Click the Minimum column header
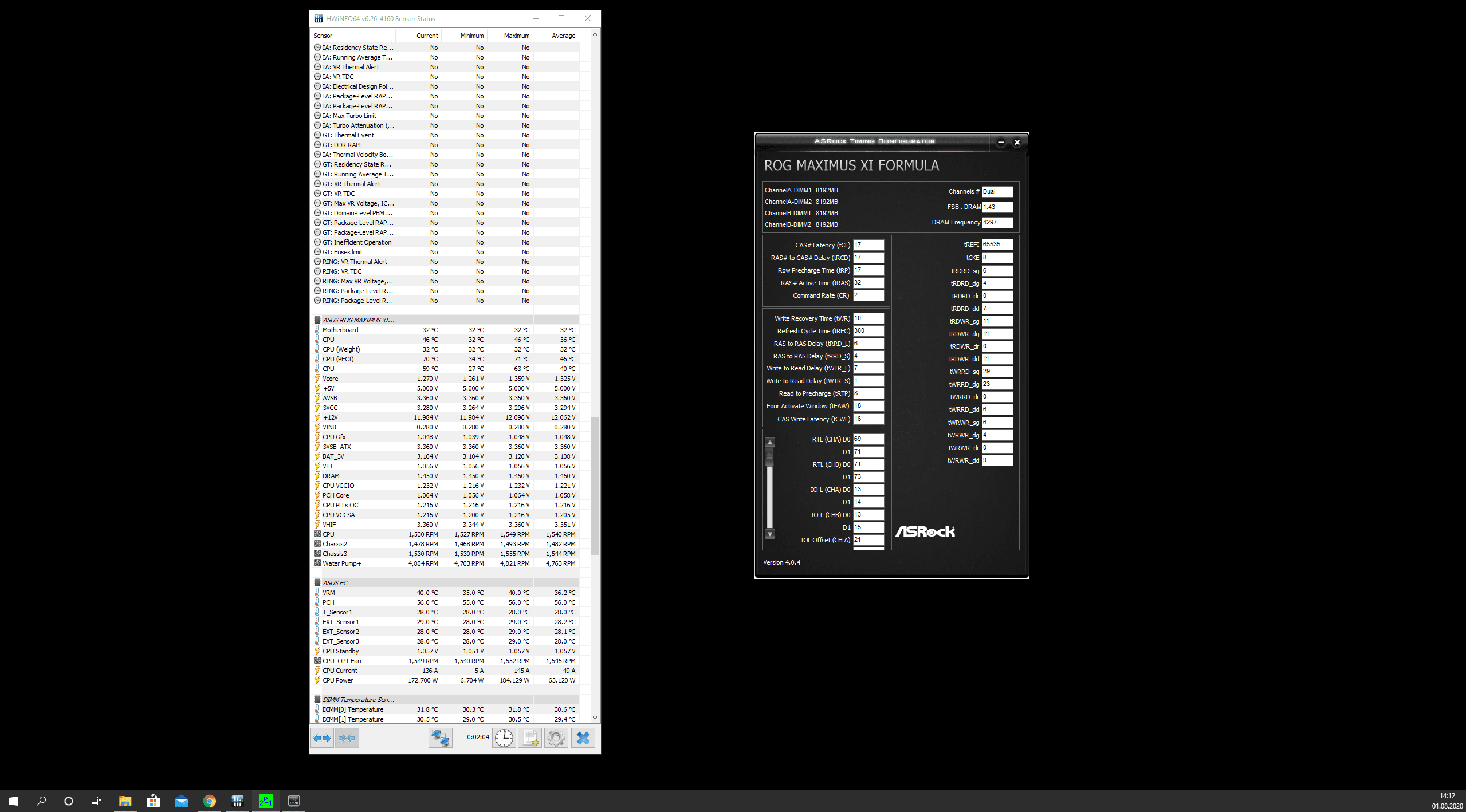1466x812 pixels. pyautogui.click(x=465, y=36)
